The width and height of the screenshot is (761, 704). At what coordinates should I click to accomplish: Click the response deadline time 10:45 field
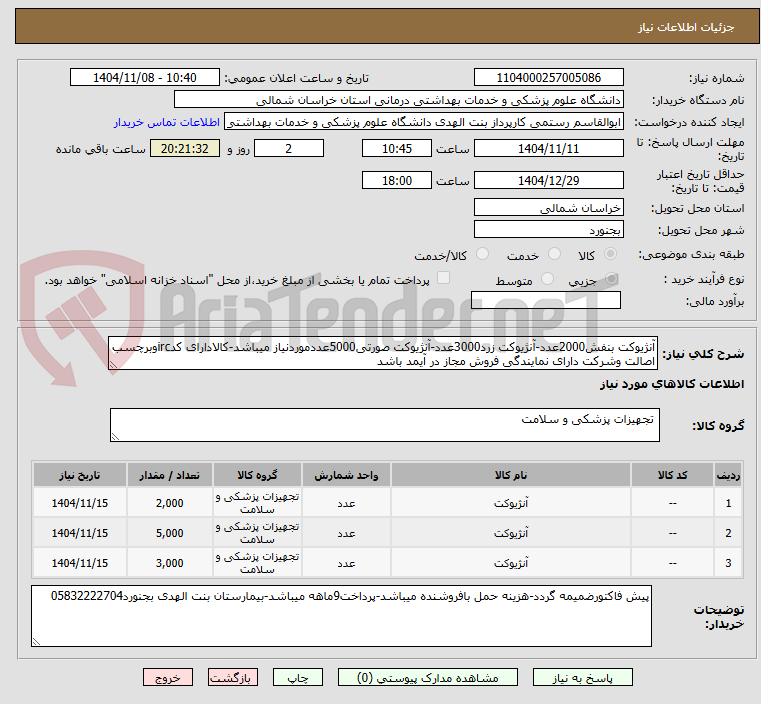coord(397,148)
